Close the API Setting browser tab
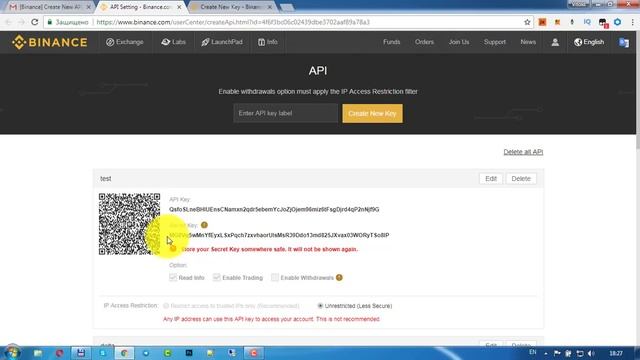 pos(179,7)
